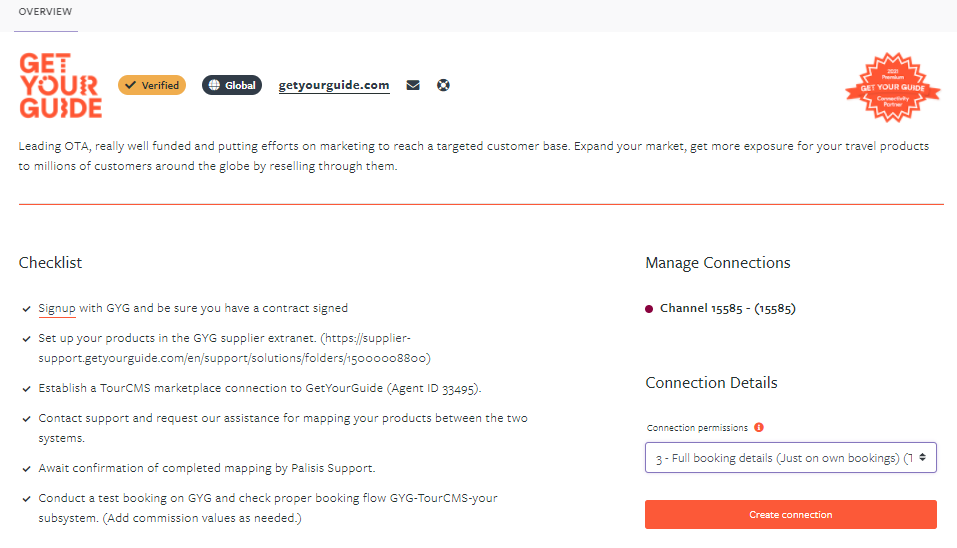The image size is (957, 548).
Task: Click the Global region badge
Action: pyautogui.click(x=232, y=85)
